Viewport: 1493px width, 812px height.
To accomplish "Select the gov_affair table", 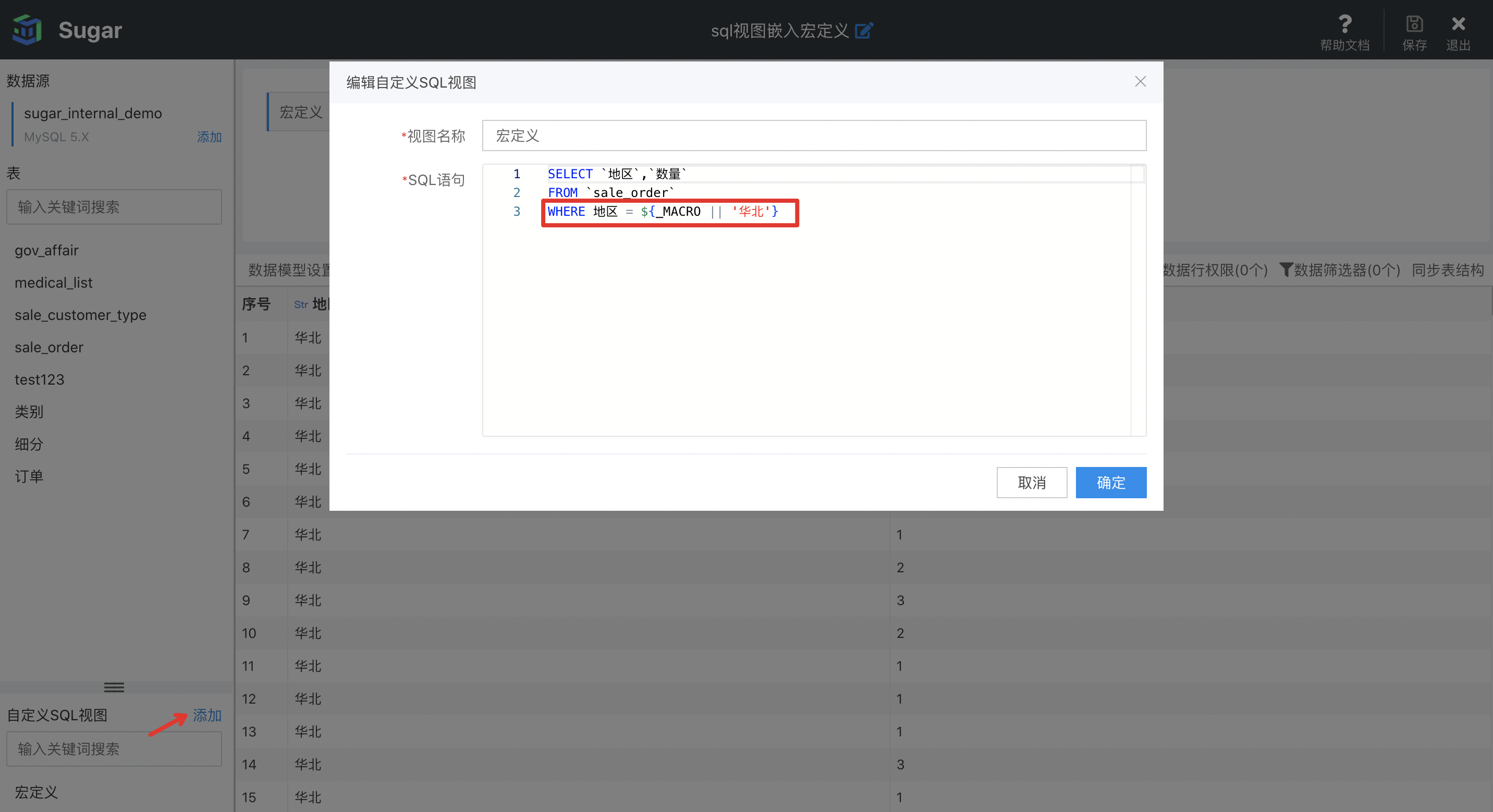I will coord(46,250).
